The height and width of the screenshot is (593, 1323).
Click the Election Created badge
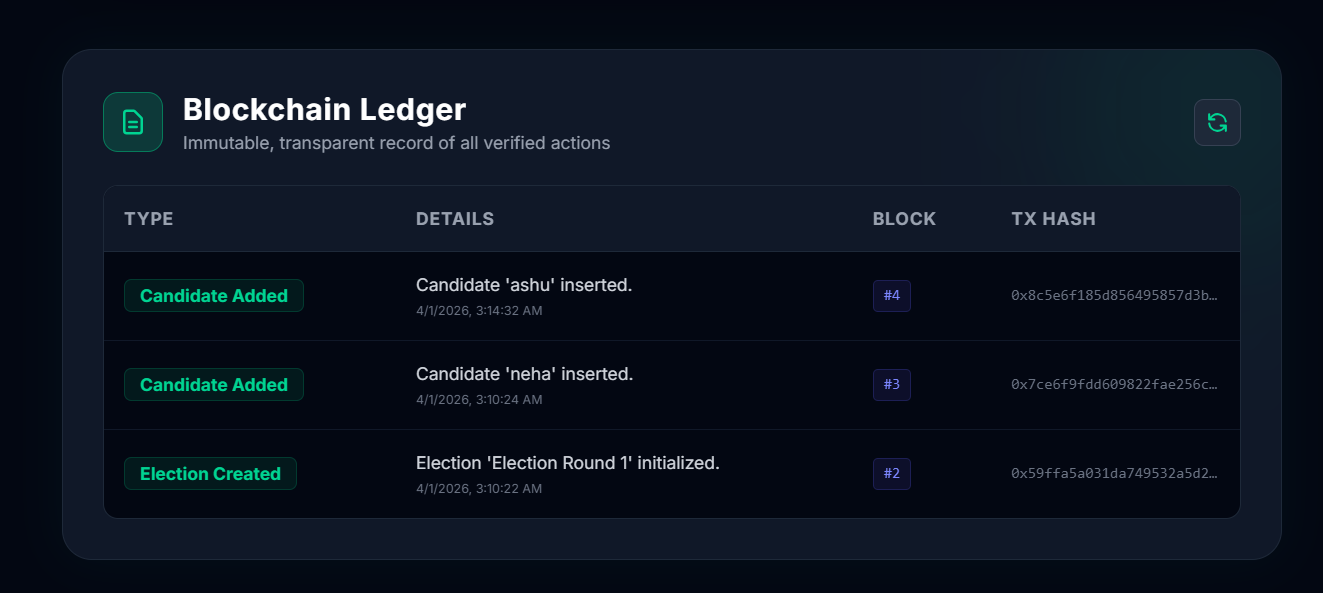pyautogui.click(x=210, y=474)
